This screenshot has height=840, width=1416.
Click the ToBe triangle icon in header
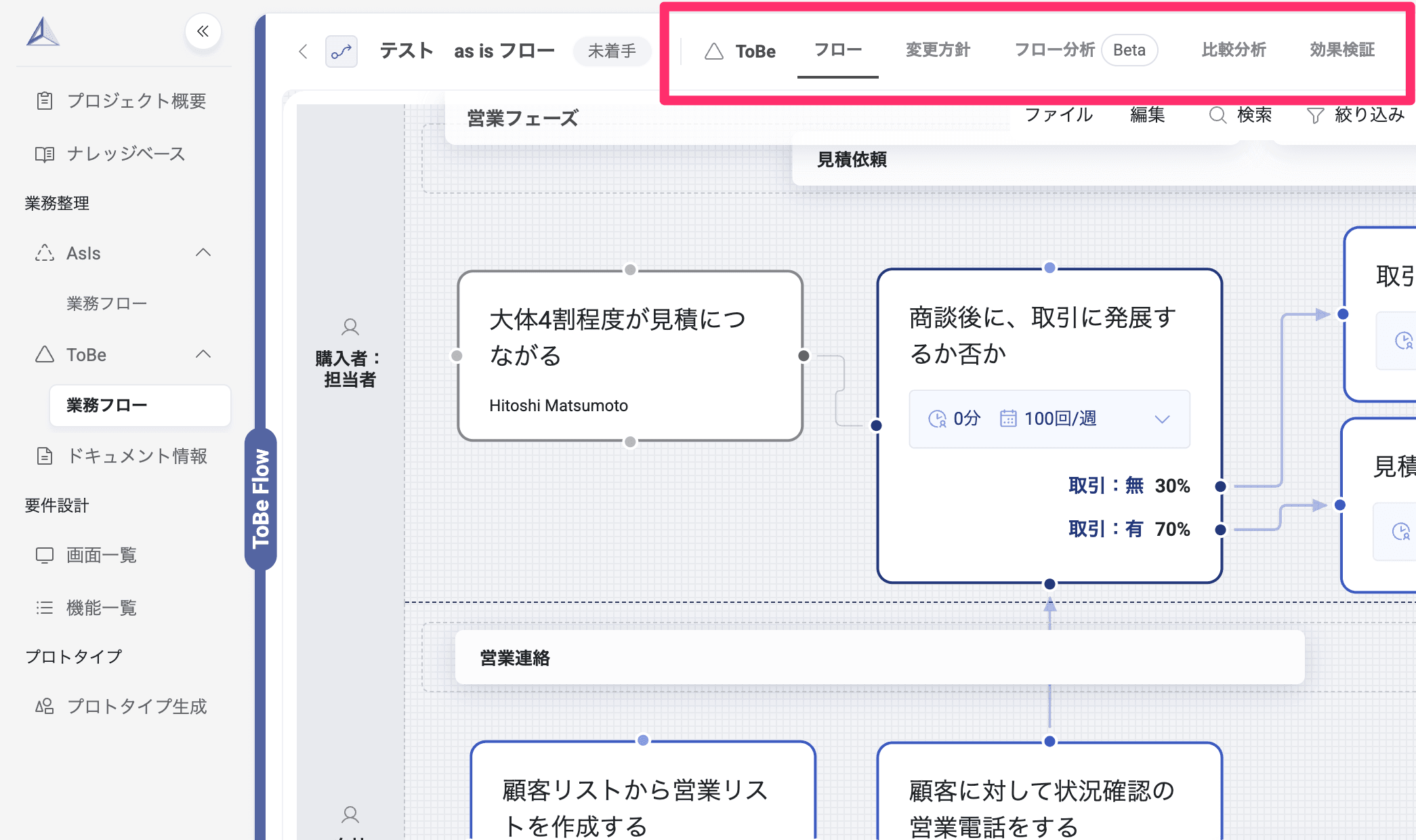714,51
